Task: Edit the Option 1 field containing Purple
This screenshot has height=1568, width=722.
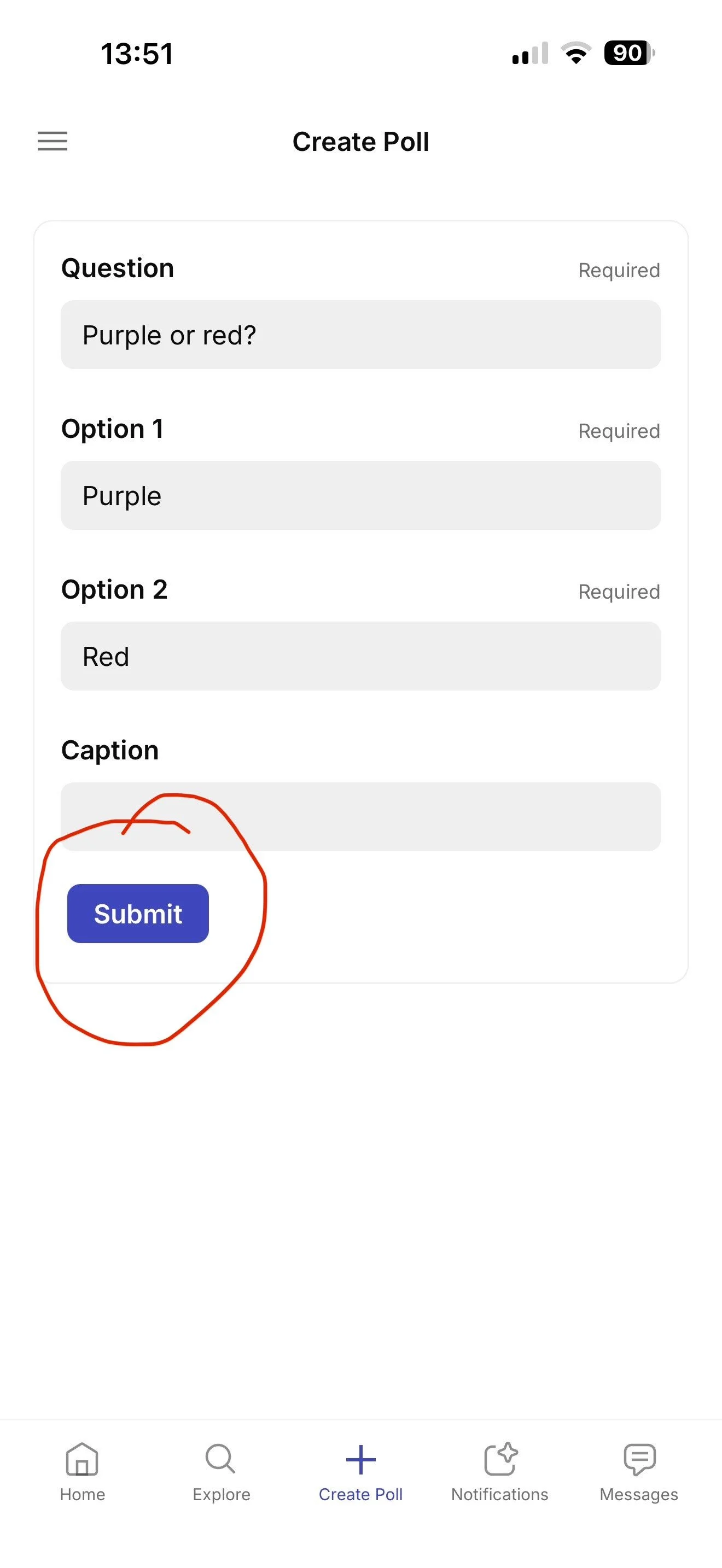Action: tap(361, 495)
